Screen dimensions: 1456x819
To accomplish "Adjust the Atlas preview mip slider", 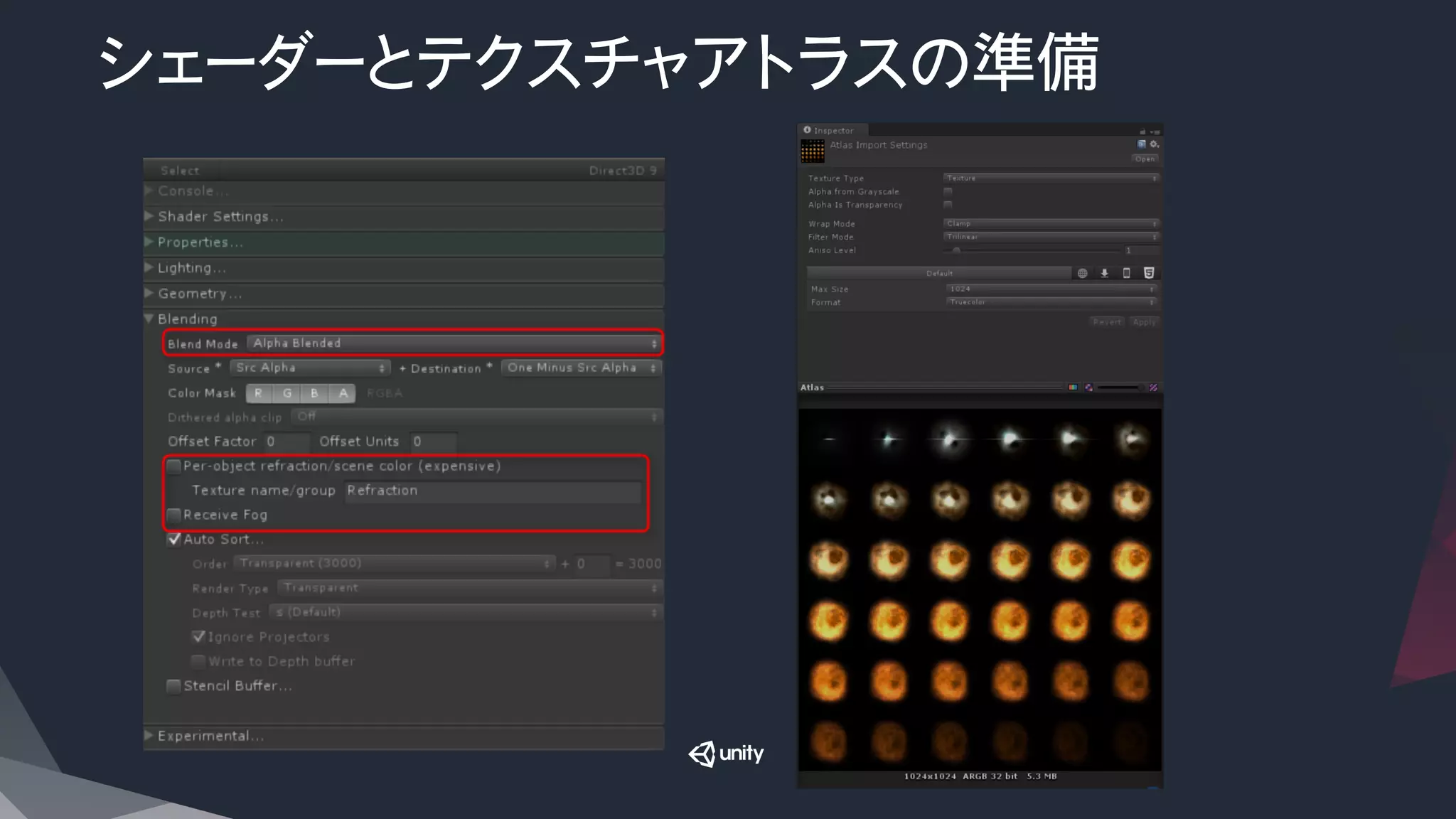I will click(x=1120, y=387).
